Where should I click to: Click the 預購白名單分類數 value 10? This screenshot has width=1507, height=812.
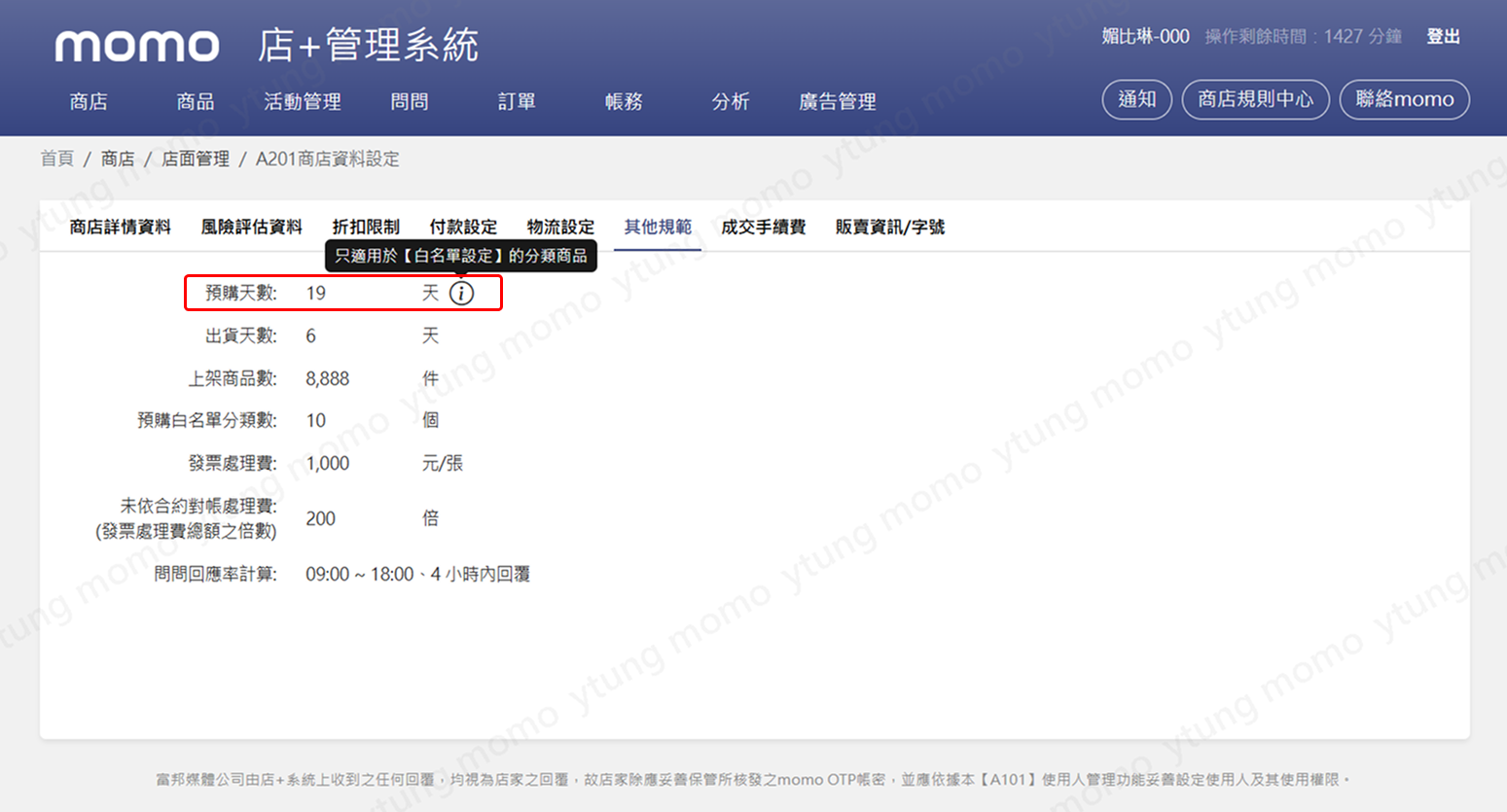tap(316, 420)
